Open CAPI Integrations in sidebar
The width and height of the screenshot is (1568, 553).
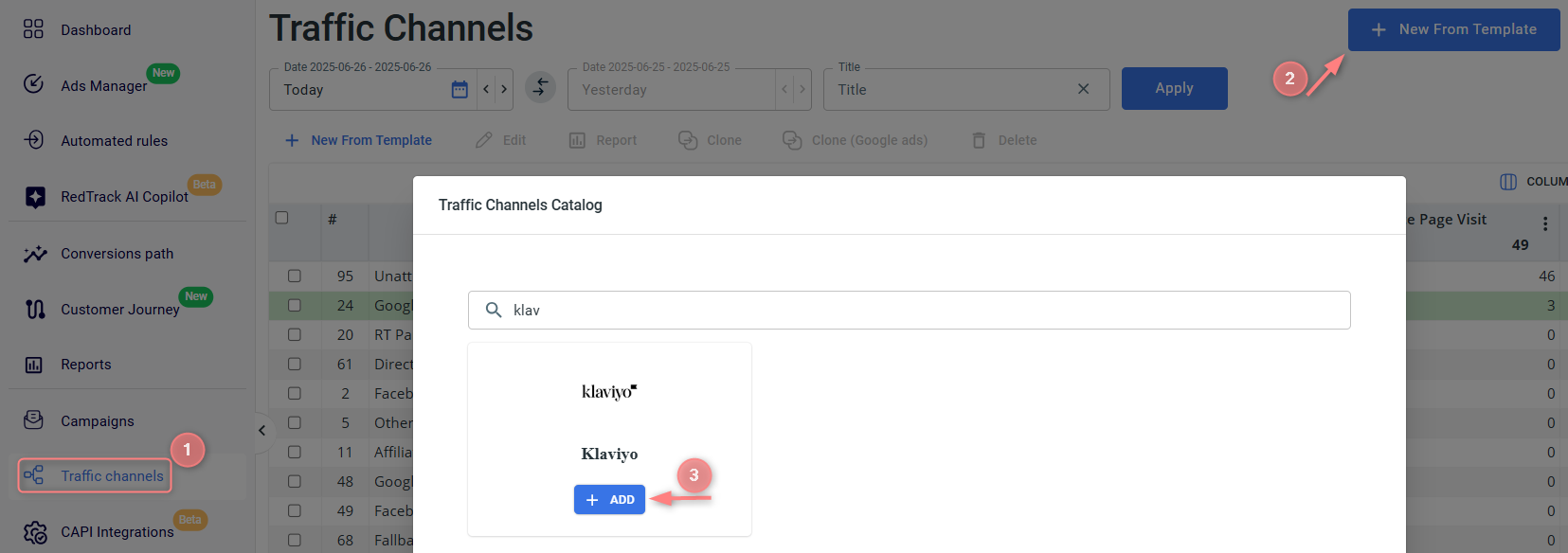[117, 532]
